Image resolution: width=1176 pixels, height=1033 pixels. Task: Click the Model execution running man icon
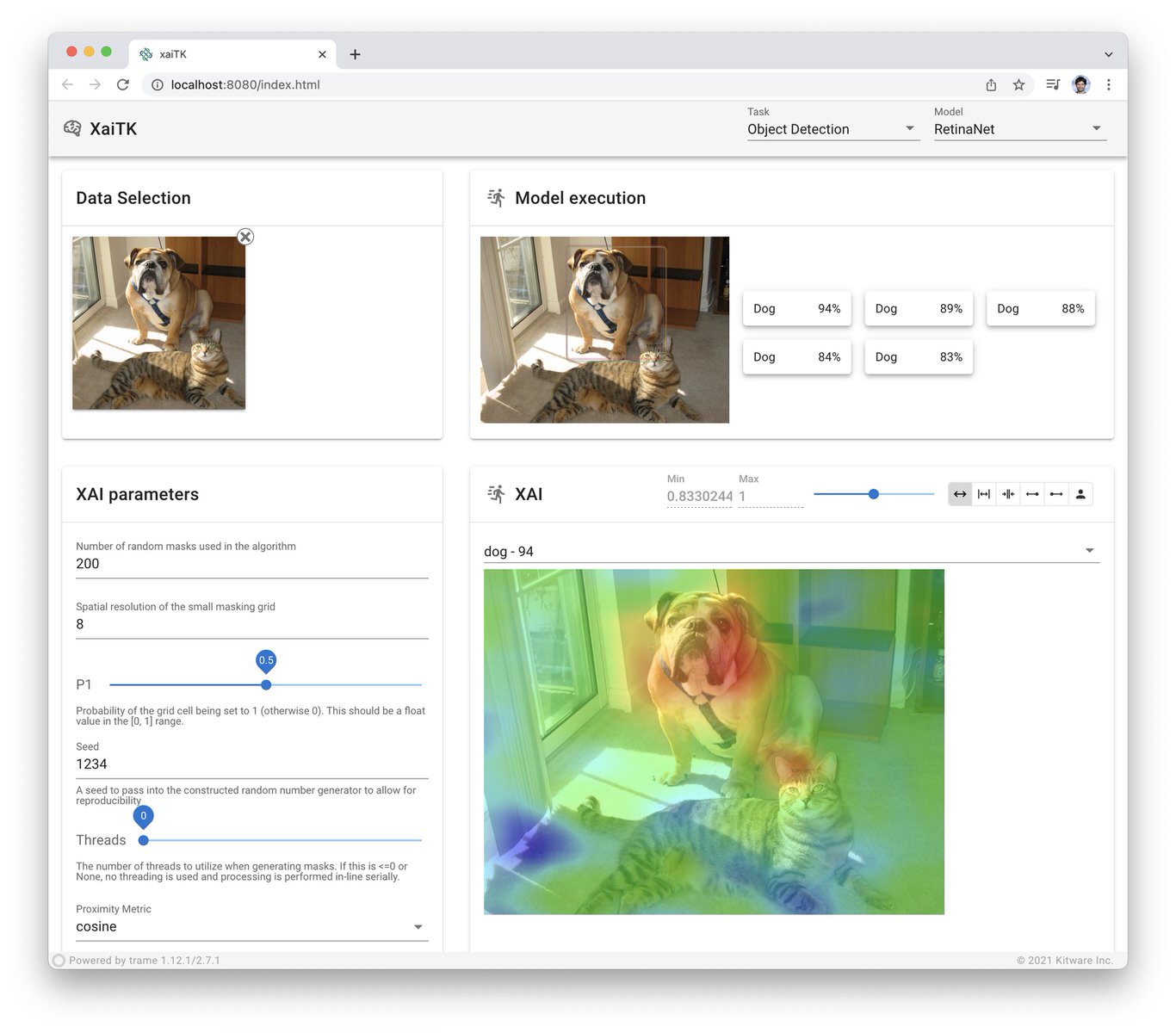pyautogui.click(x=496, y=197)
